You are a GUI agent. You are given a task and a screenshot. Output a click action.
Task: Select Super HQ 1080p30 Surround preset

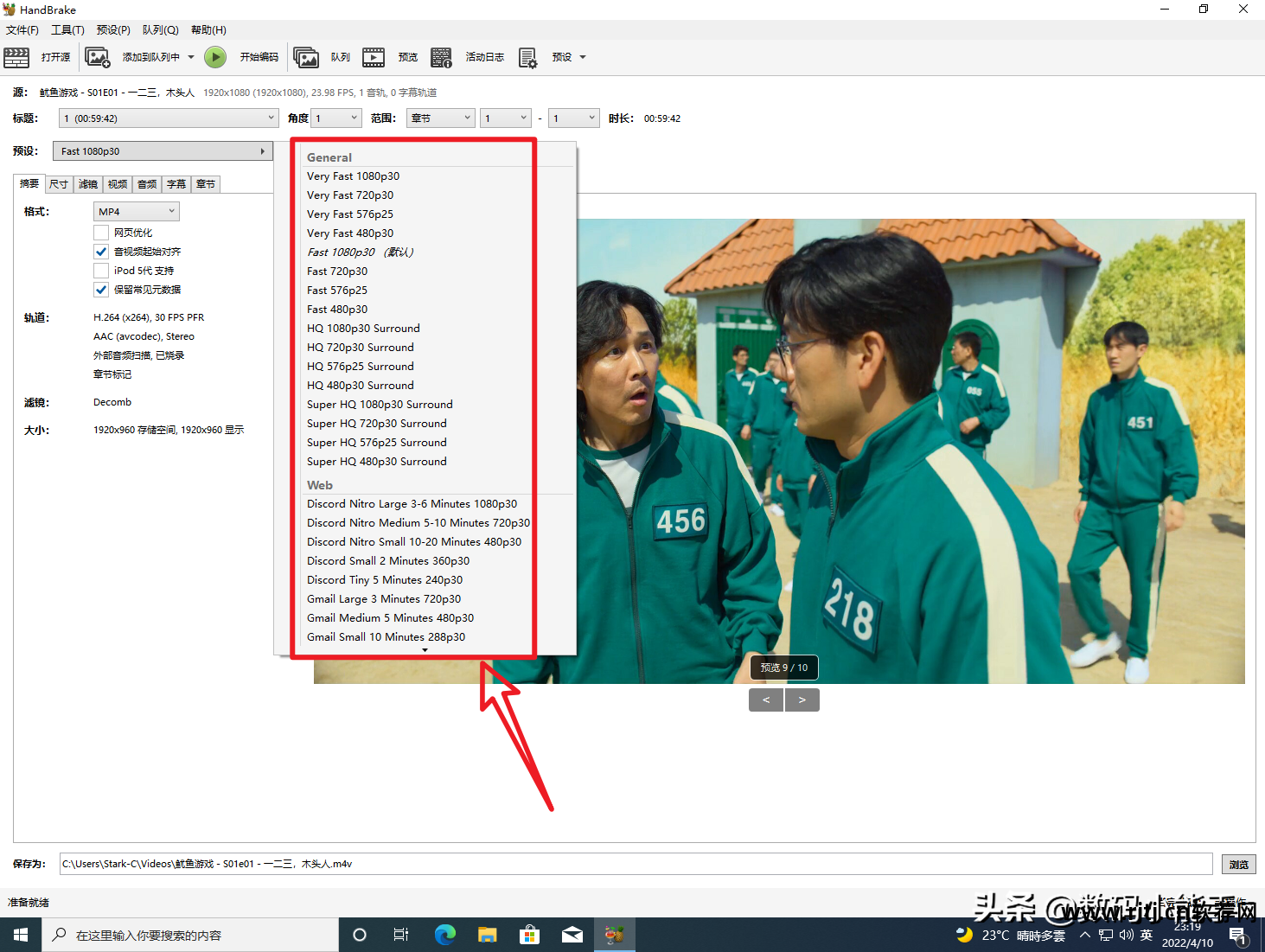coord(380,405)
